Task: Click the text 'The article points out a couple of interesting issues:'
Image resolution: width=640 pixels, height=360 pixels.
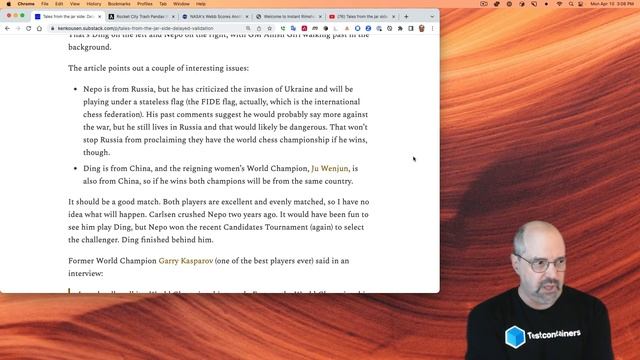Action: tap(158, 68)
